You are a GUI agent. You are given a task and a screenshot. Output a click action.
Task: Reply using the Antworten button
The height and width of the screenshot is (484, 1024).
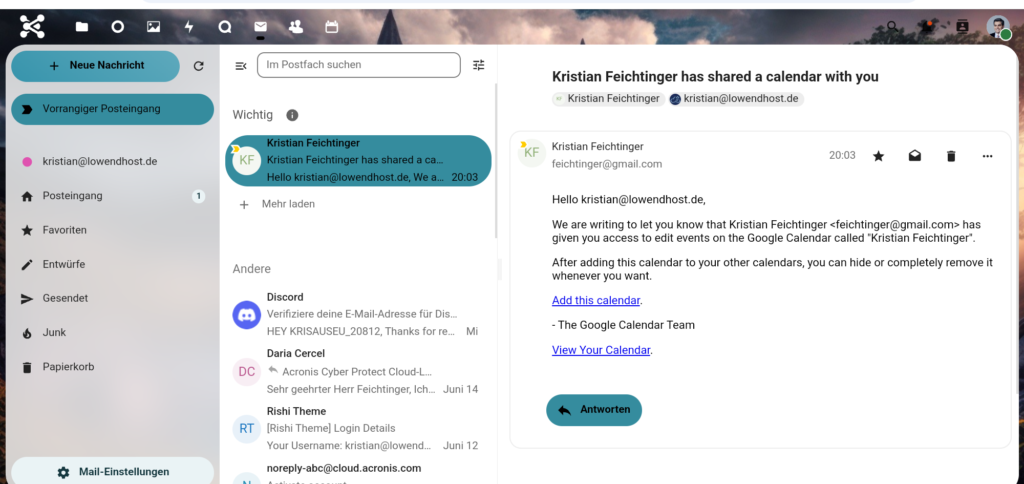tap(594, 410)
